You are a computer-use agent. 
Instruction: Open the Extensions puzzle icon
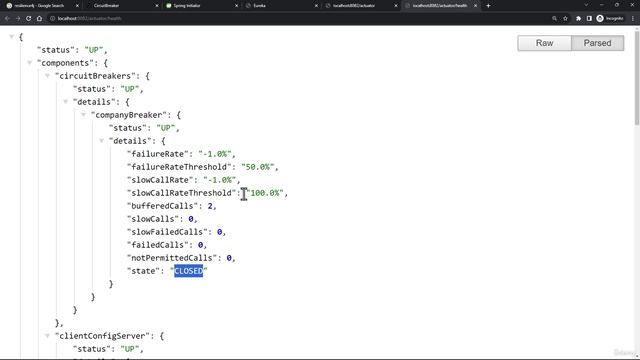click(578, 18)
